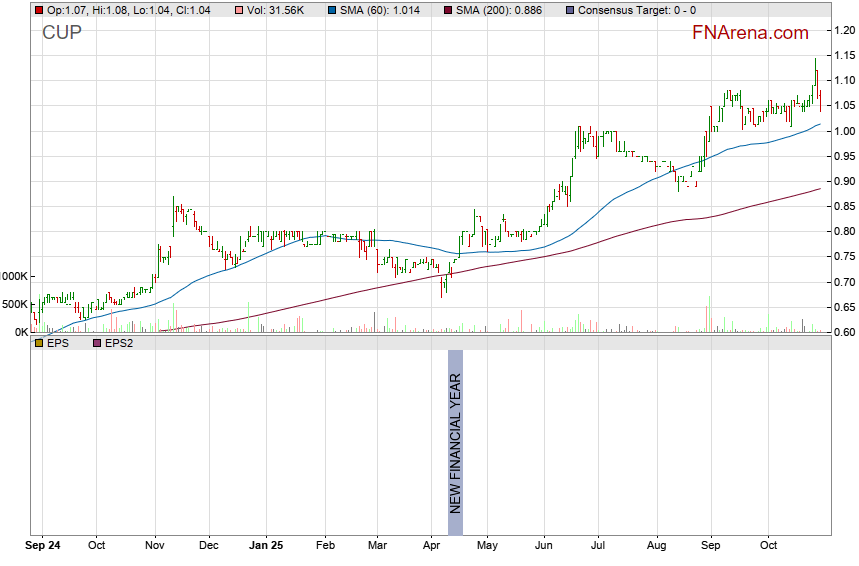Click the Consensus Target legend swatch
Image resolution: width=859 pixels, height=566 pixels.
pos(570,10)
